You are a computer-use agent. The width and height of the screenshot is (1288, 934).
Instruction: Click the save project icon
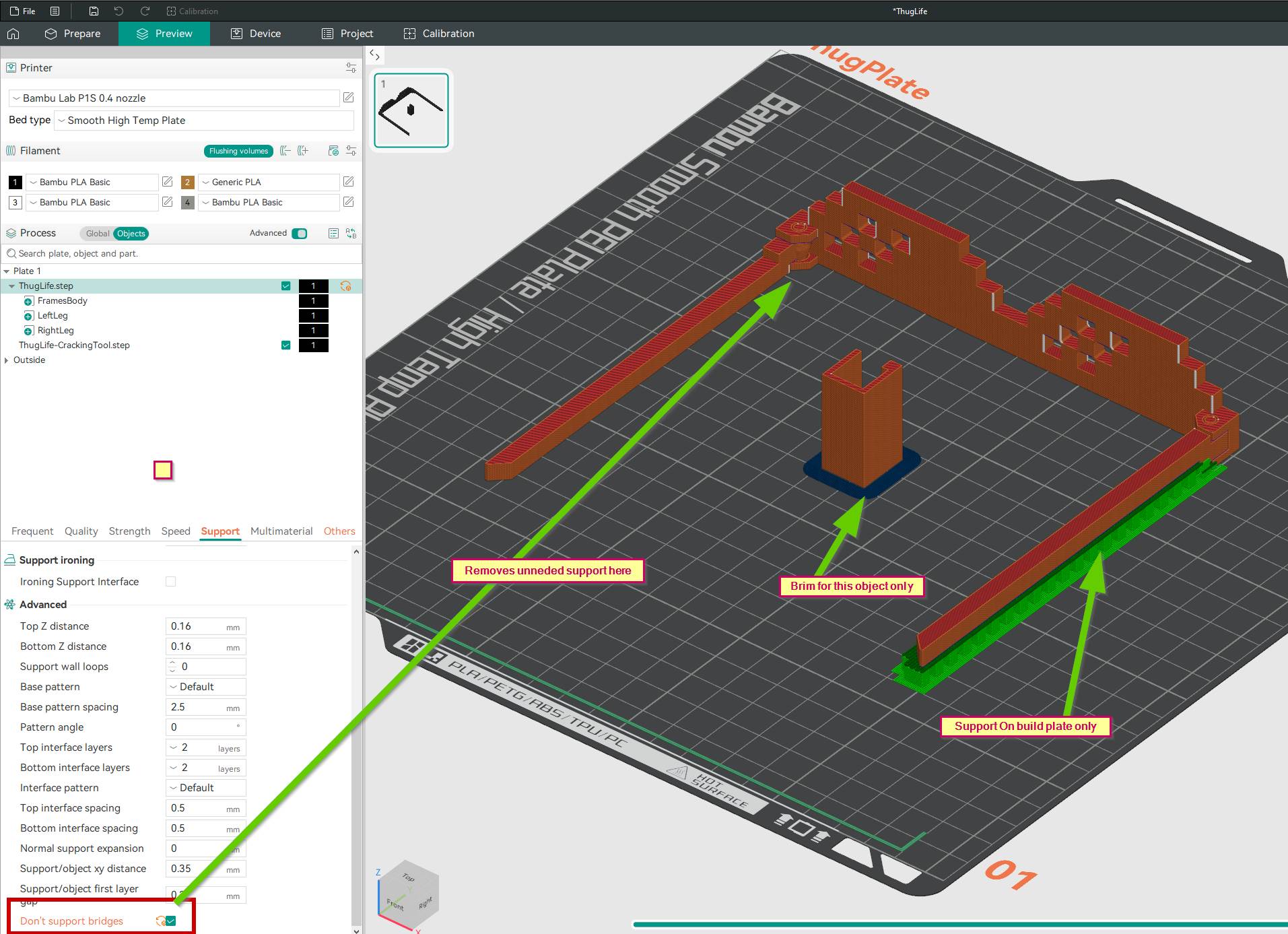(x=94, y=11)
